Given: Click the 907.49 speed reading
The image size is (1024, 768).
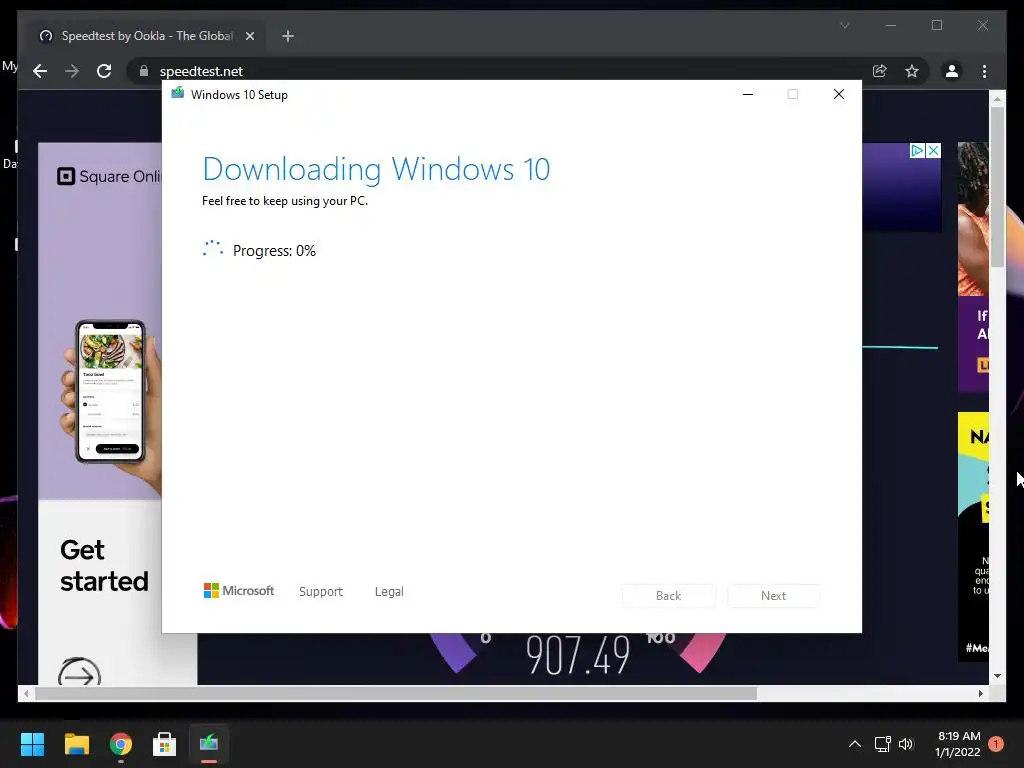Looking at the screenshot, I should (578, 655).
